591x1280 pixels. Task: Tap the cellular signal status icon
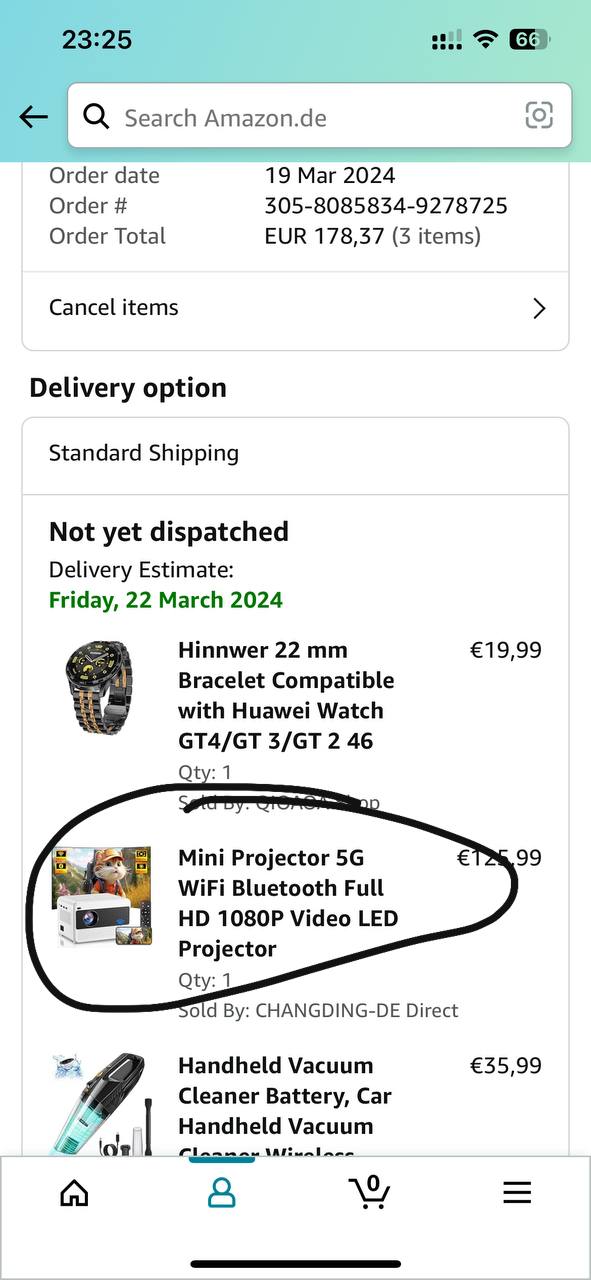[447, 41]
